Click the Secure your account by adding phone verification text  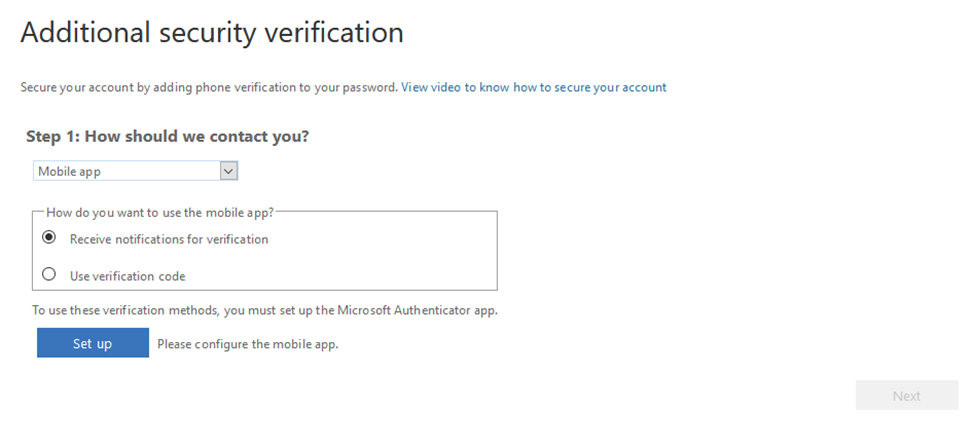[x=209, y=87]
